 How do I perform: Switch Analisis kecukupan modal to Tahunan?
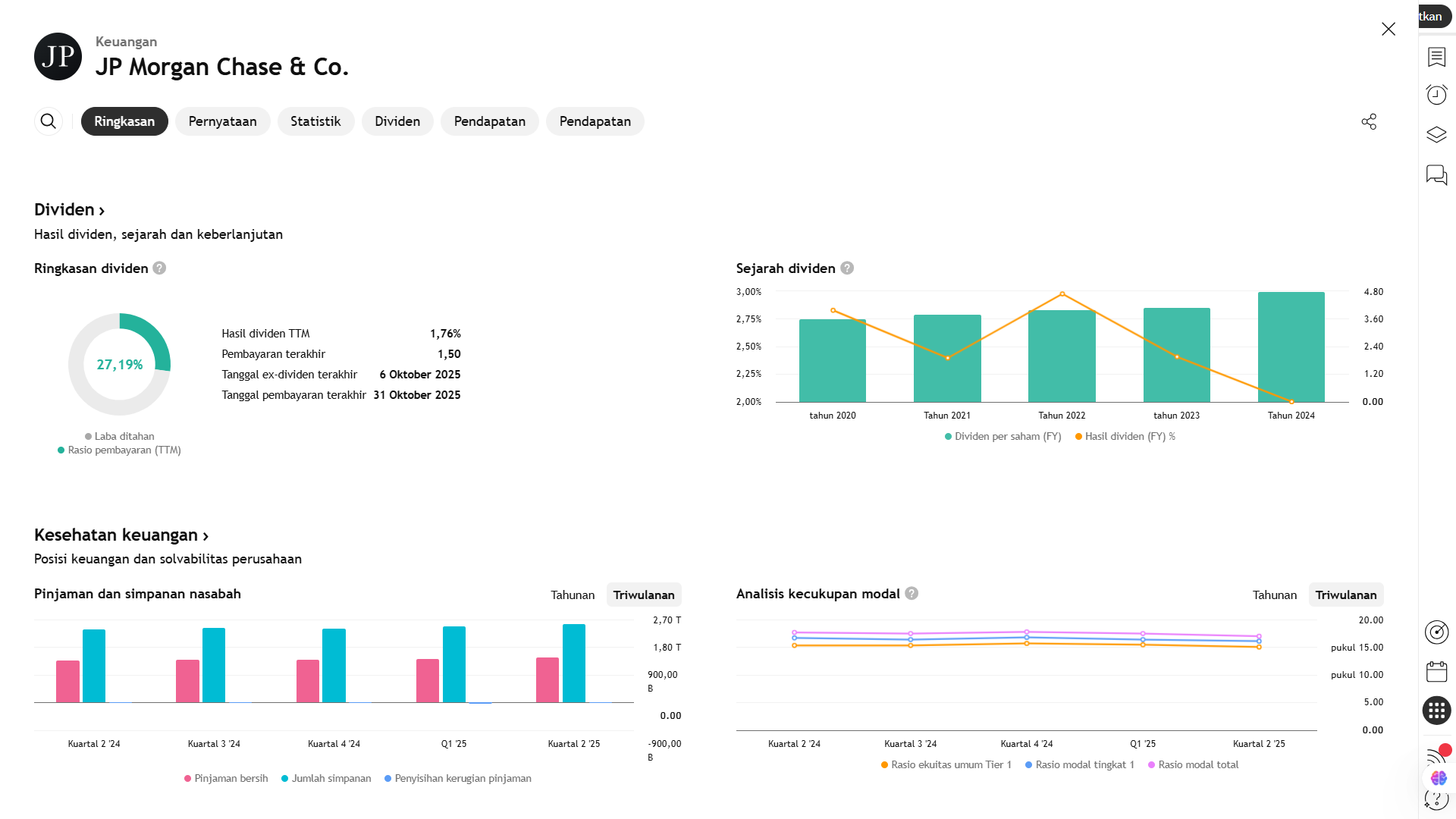tap(1274, 595)
